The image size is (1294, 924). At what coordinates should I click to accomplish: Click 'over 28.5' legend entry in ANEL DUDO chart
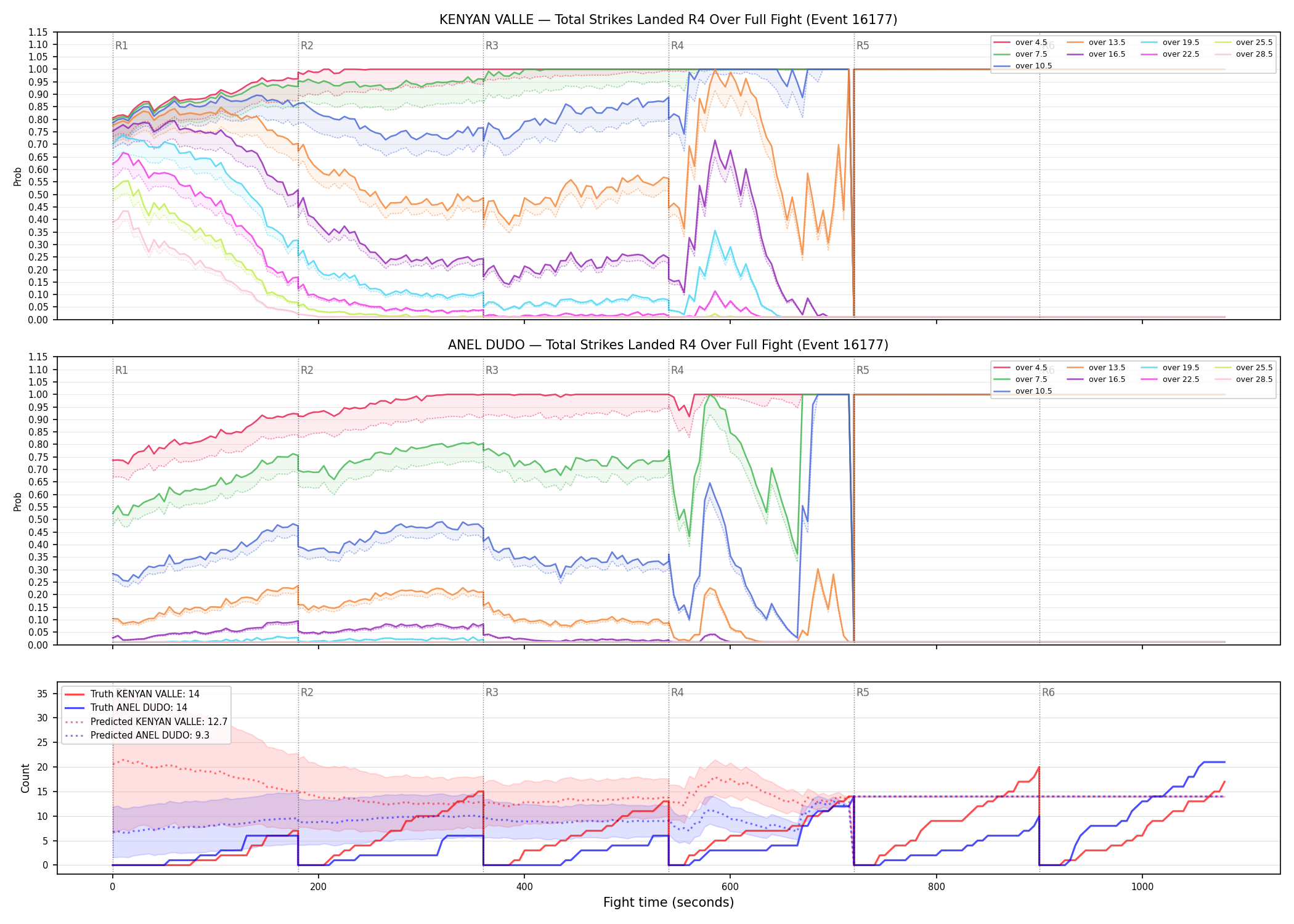1243,379
